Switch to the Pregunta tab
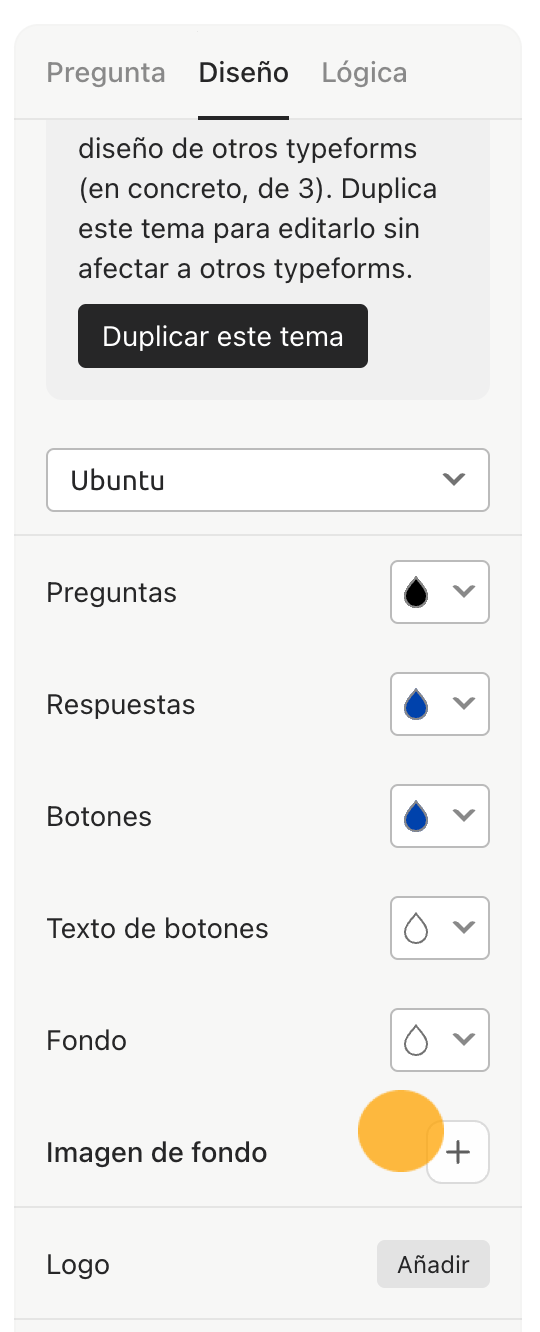 pos(106,73)
